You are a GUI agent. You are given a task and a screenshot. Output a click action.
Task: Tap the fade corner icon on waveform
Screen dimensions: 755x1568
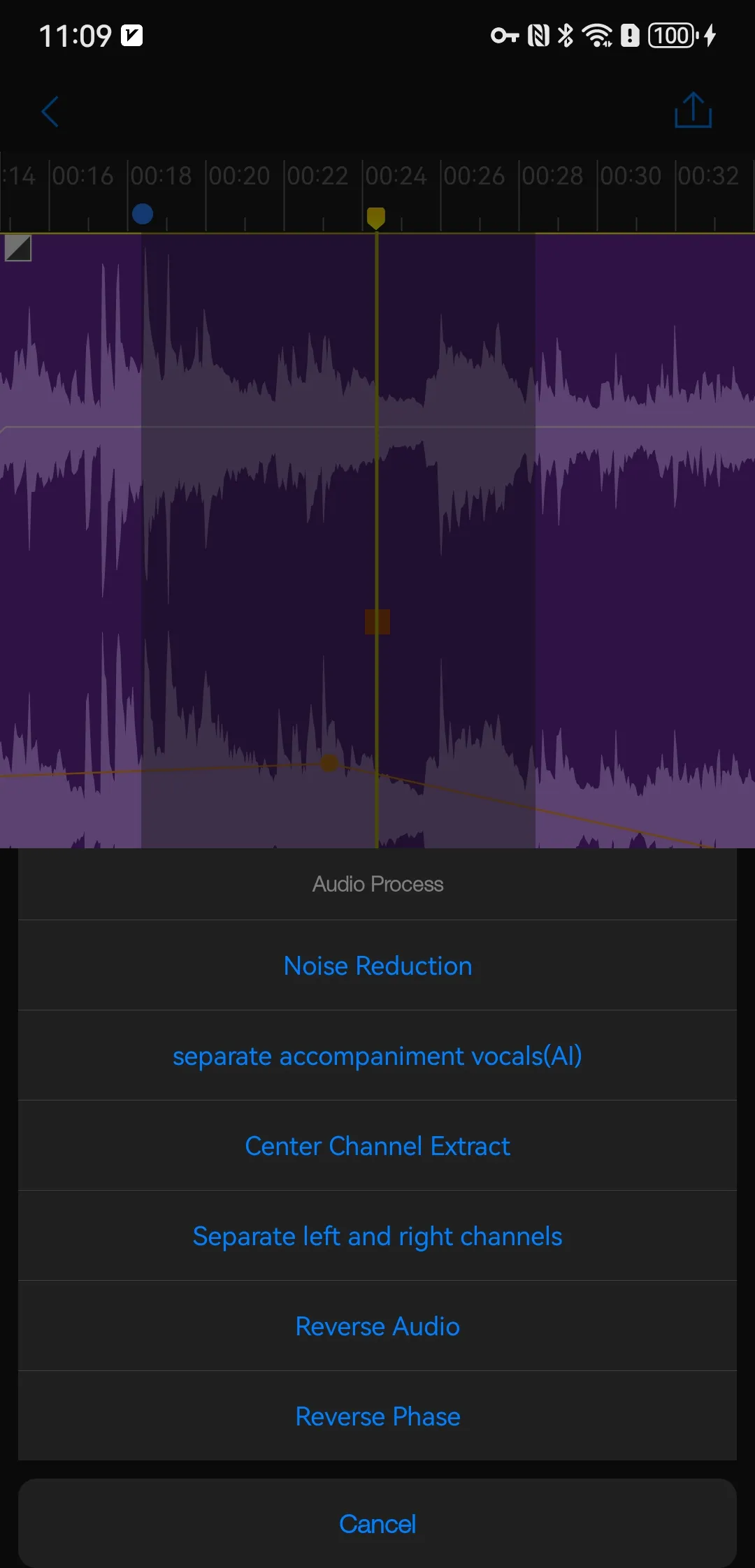[18, 248]
